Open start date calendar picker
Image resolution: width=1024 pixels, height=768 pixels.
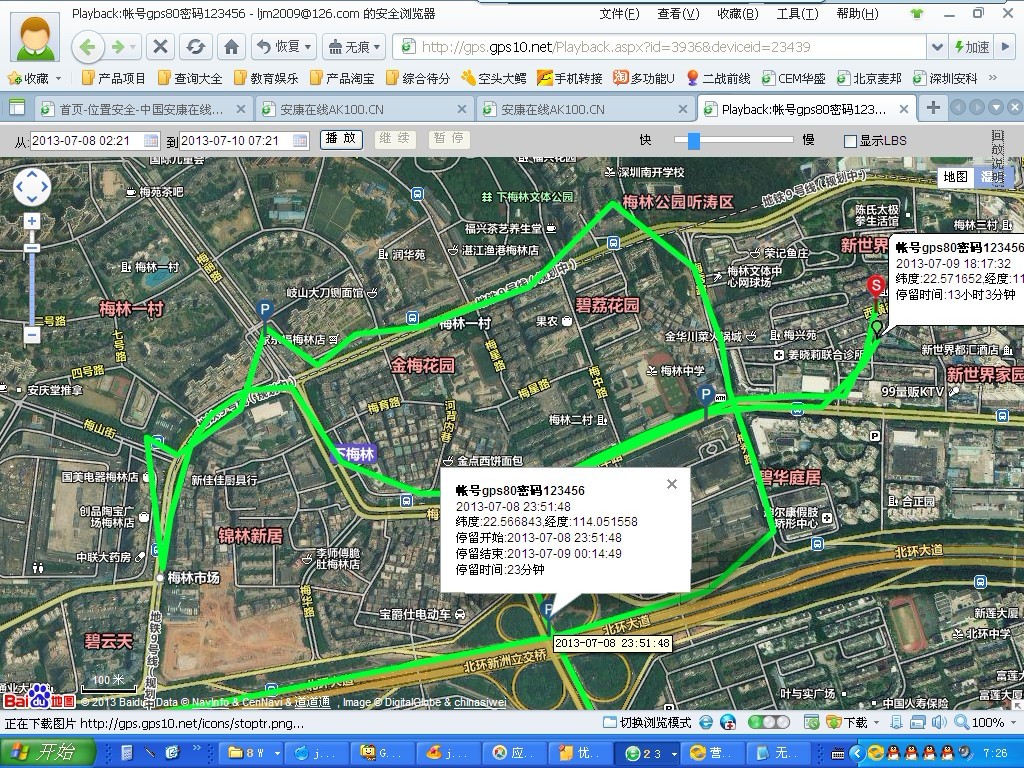pyautogui.click(x=151, y=141)
